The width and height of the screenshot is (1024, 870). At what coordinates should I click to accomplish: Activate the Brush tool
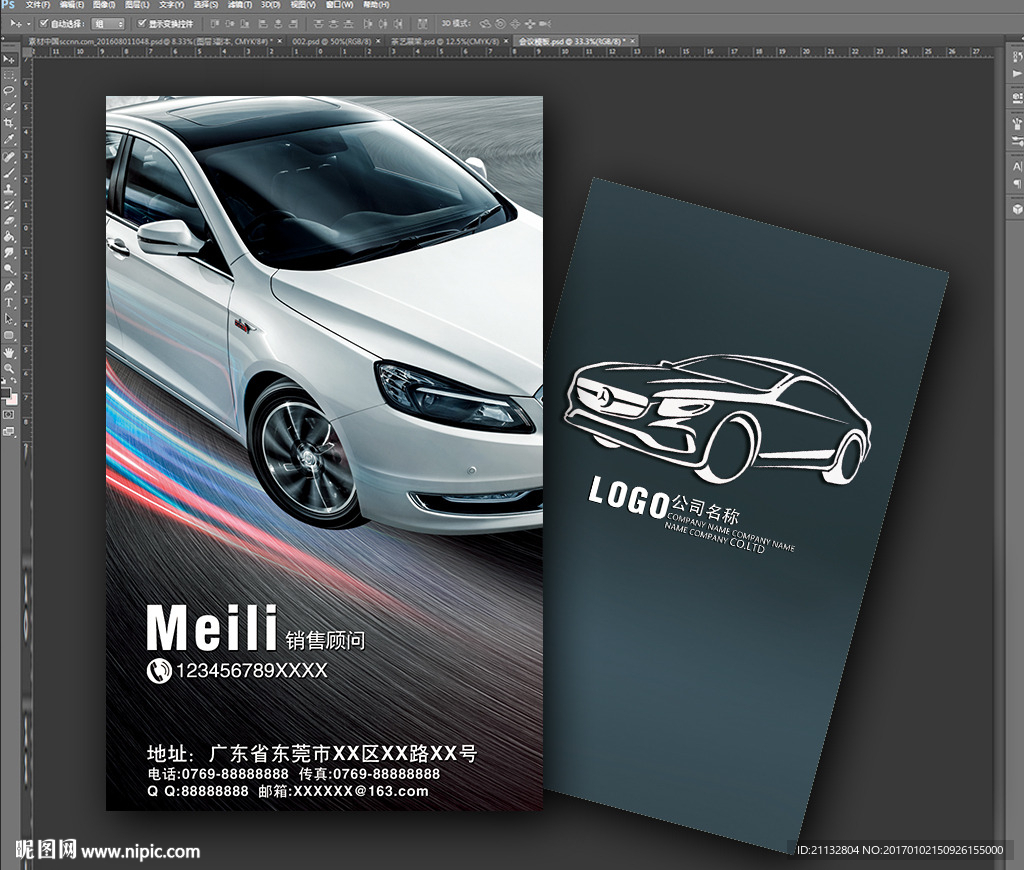9,172
